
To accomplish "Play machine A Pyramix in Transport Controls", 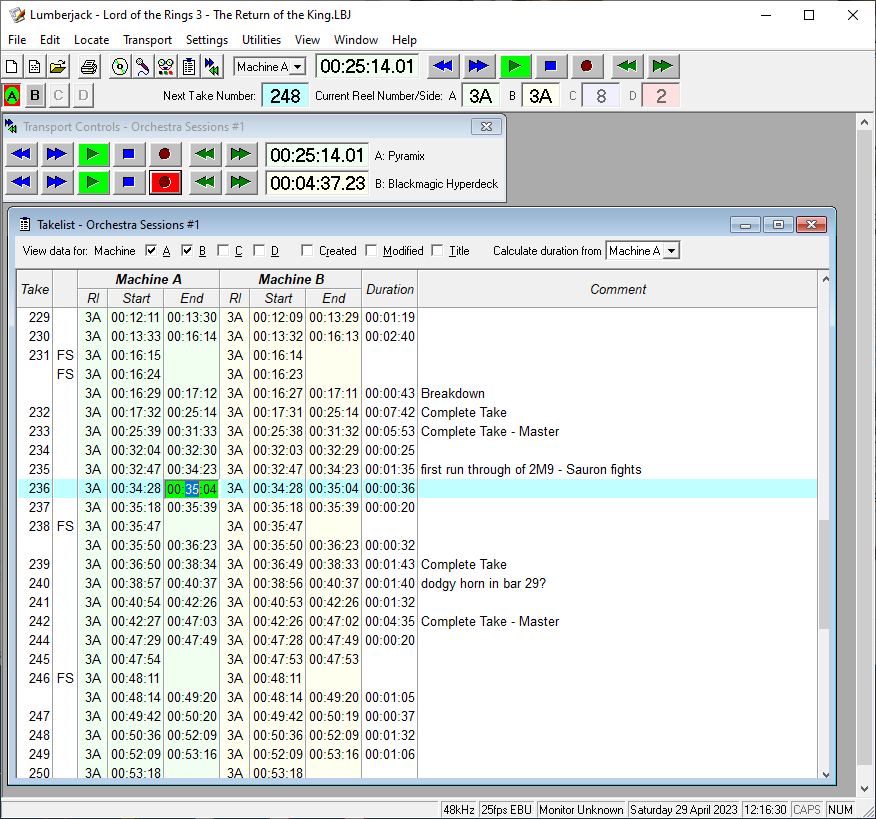I will click(x=93, y=154).
